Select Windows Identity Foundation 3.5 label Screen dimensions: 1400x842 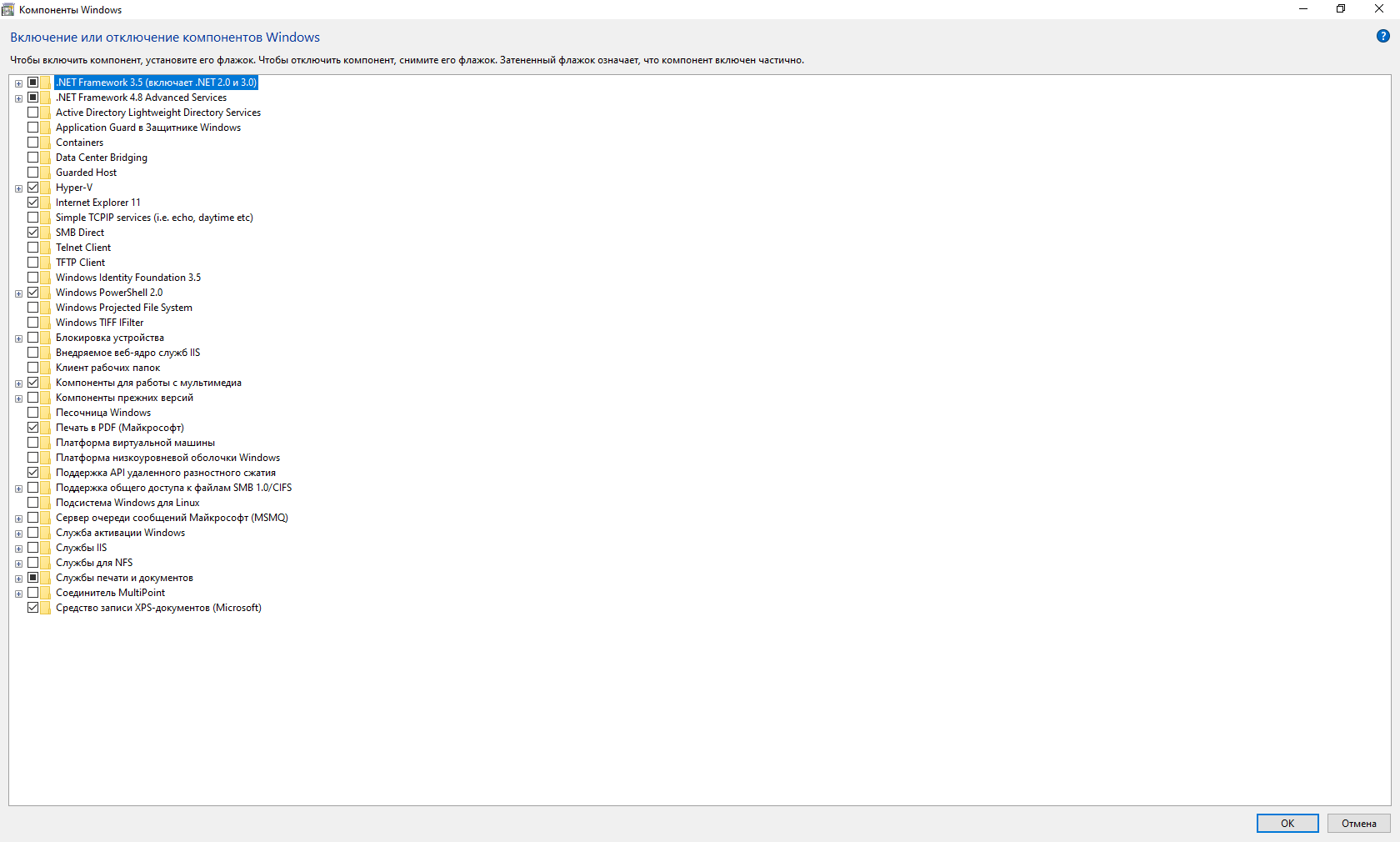pos(128,278)
